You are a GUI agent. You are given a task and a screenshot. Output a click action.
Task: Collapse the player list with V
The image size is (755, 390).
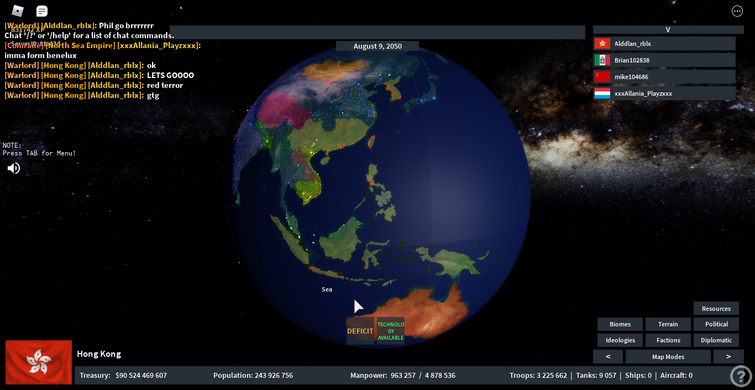[x=668, y=29]
